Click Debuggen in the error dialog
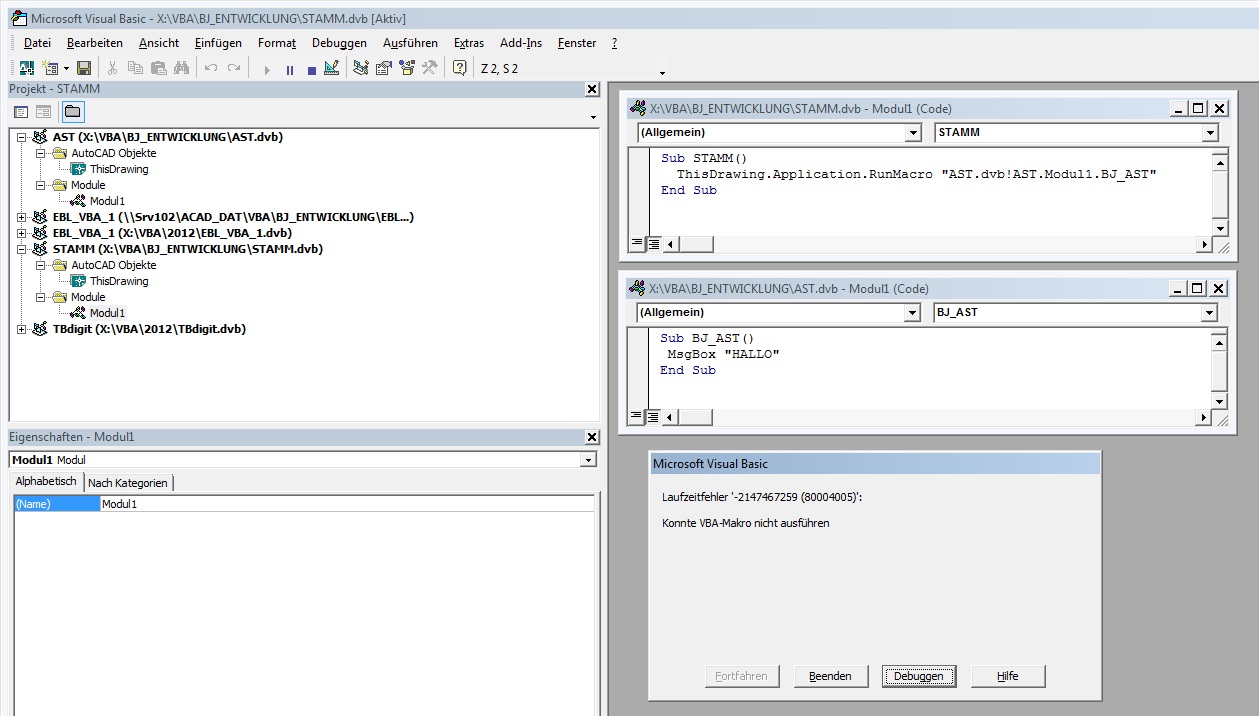 (919, 676)
